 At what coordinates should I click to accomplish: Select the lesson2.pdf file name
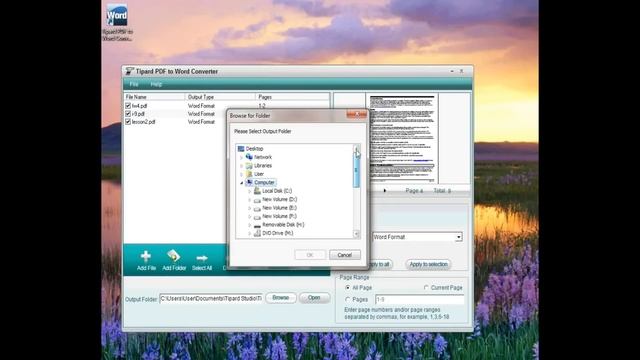coord(144,122)
